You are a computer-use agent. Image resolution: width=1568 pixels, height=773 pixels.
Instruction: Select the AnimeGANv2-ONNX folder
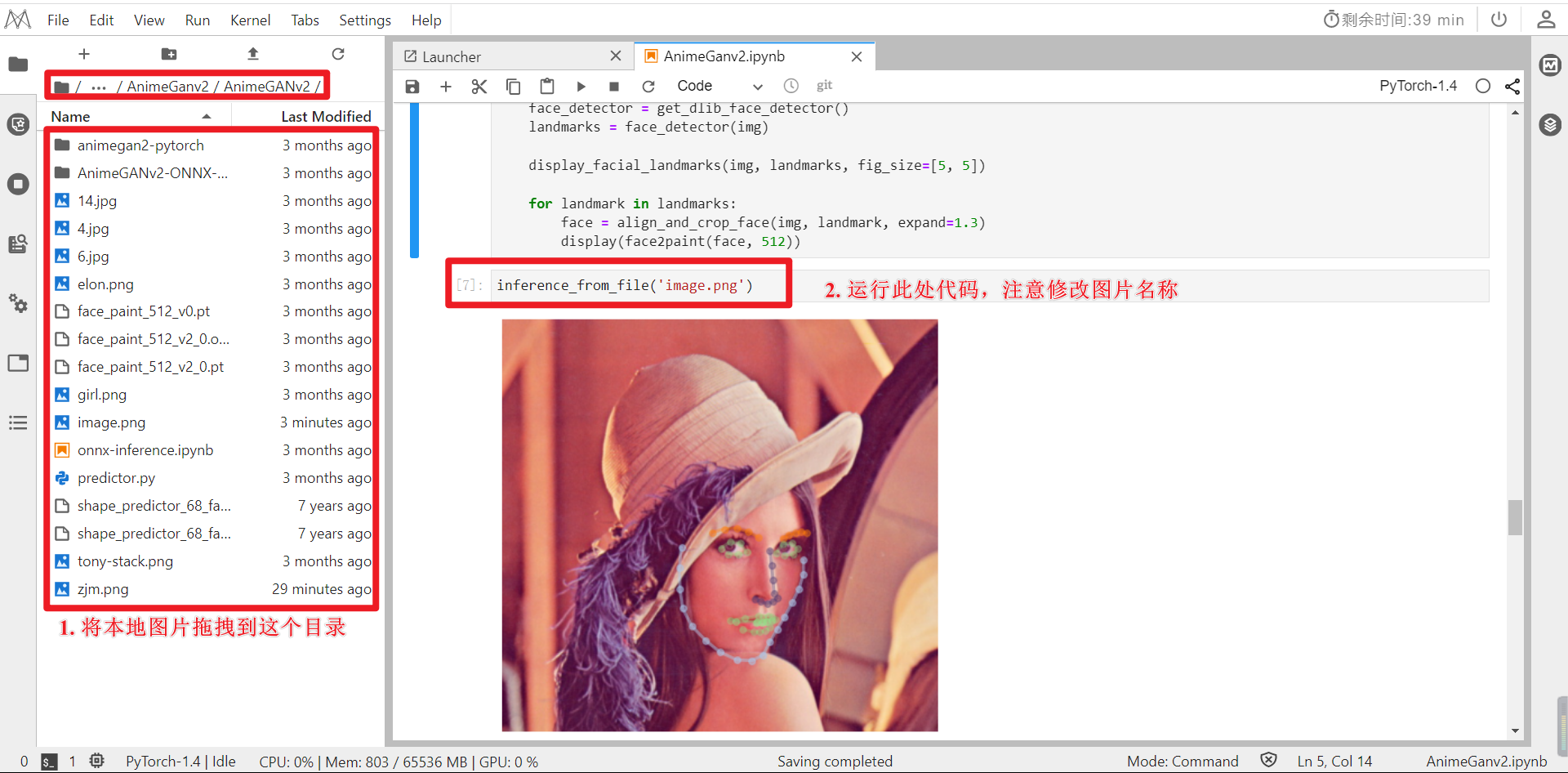[212, 173]
